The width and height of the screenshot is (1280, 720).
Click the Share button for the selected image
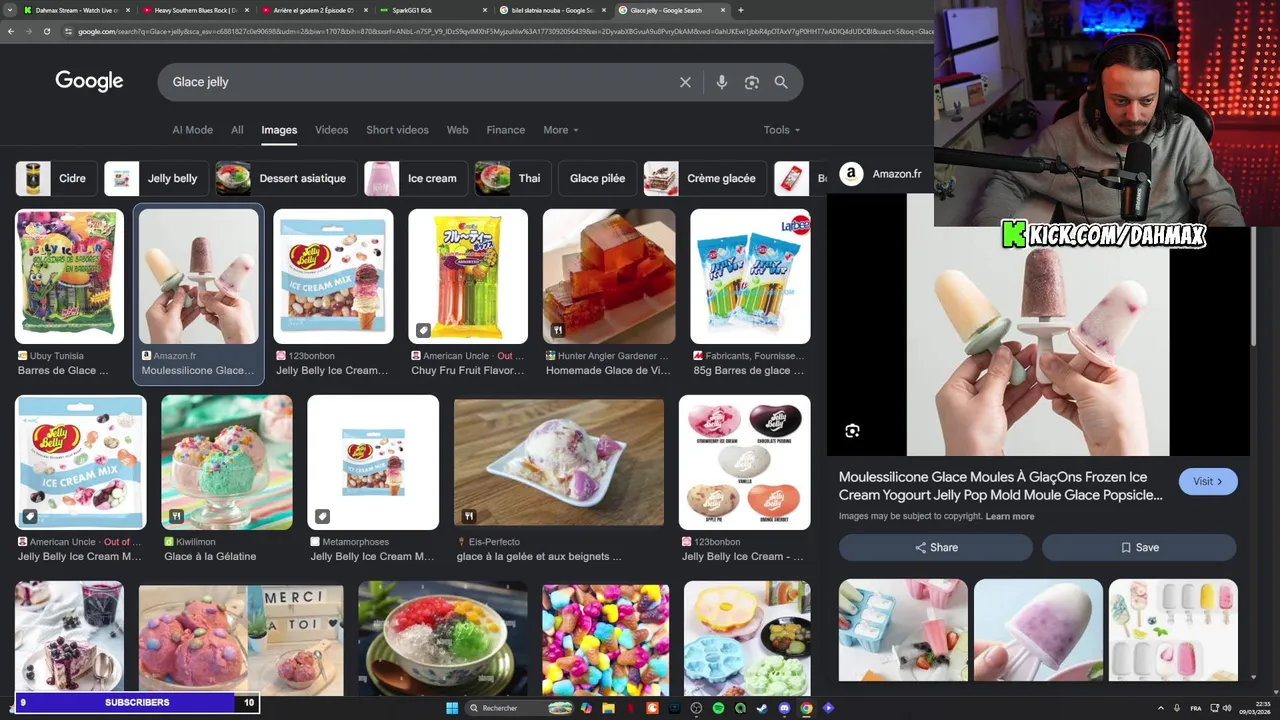pos(936,547)
